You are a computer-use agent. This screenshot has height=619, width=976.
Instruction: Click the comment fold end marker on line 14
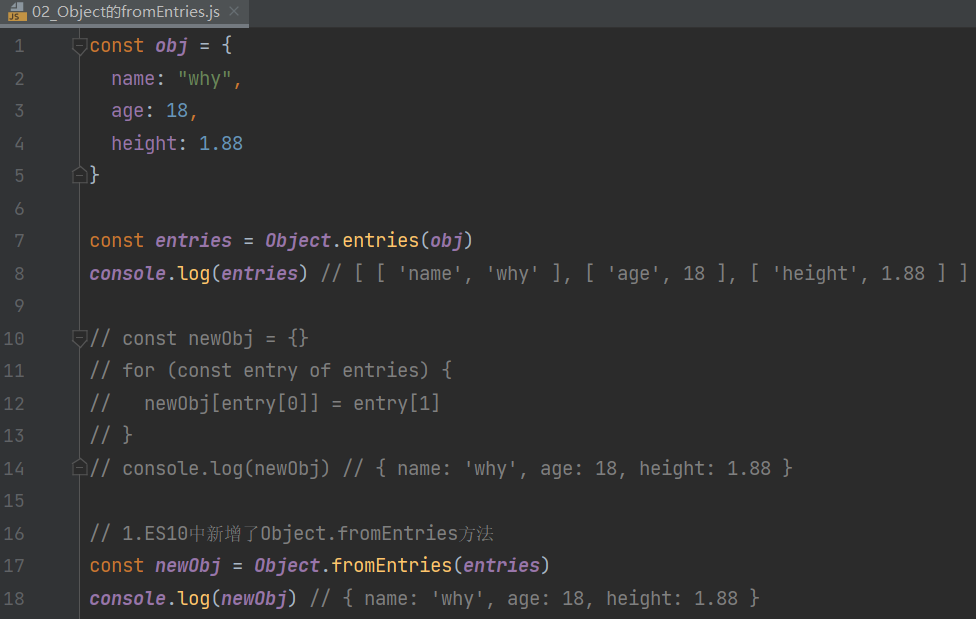79,468
